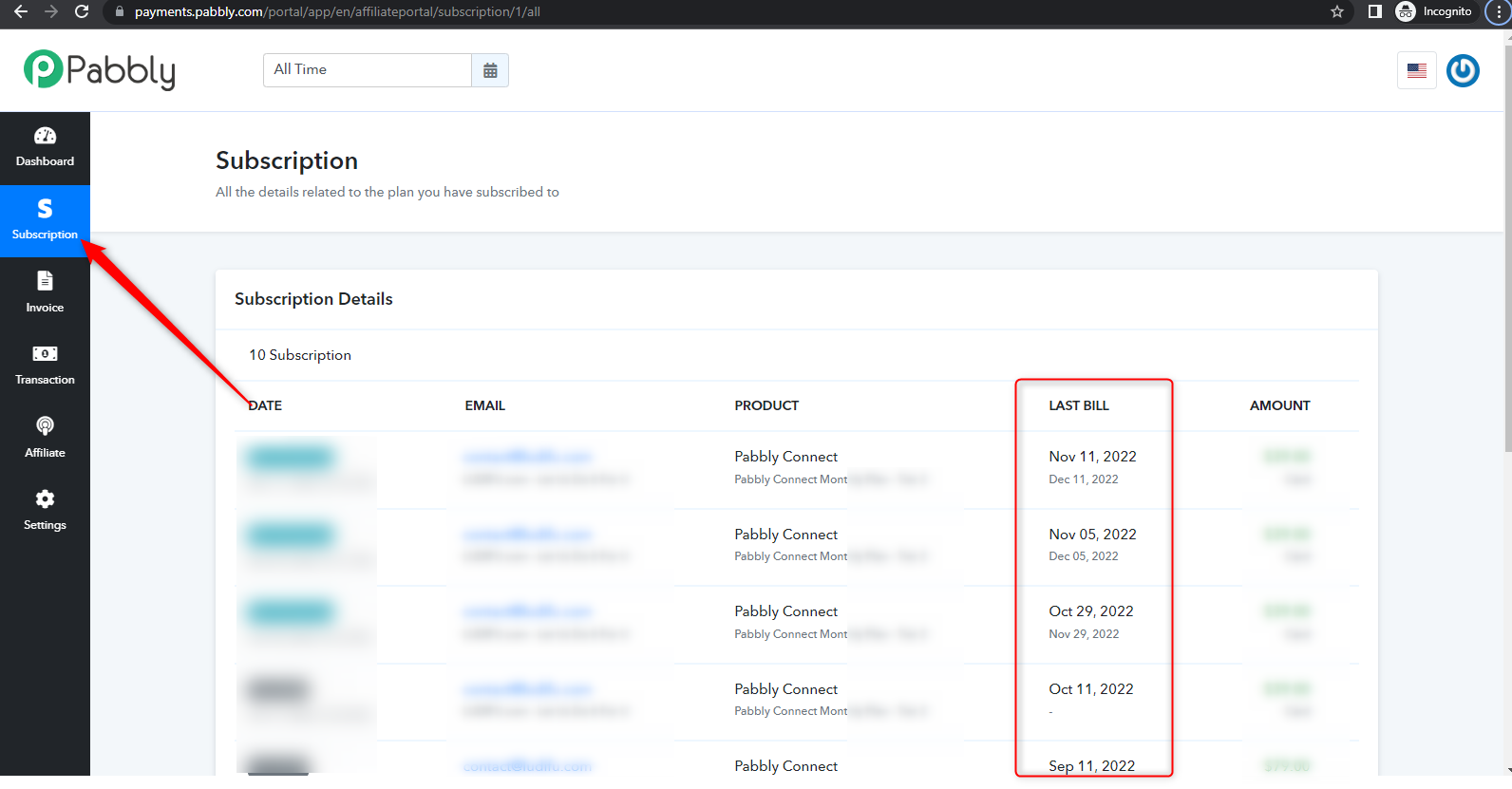Click the US flag language selector
Image resolution: width=1512 pixels, height=789 pixels.
click(x=1417, y=70)
